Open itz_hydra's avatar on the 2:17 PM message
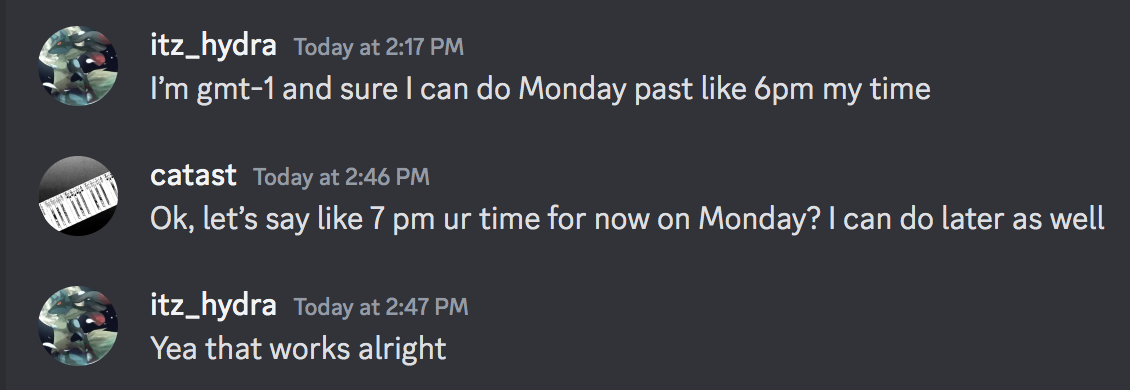The width and height of the screenshot is (1130, 390). [78, 66]
